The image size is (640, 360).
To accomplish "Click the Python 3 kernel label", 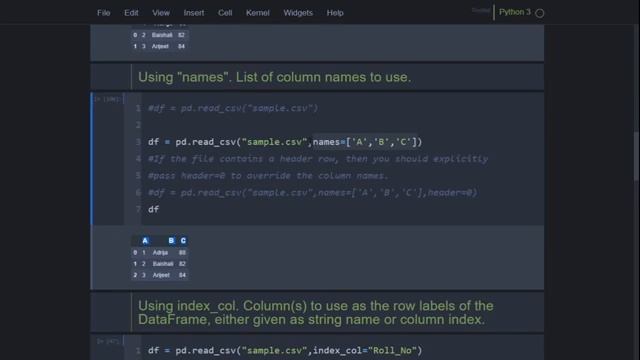I will 515,12.
